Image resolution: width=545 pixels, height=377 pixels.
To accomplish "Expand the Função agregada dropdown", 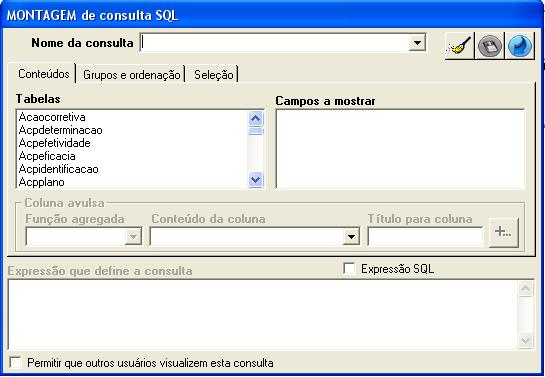I will point(133,237).
